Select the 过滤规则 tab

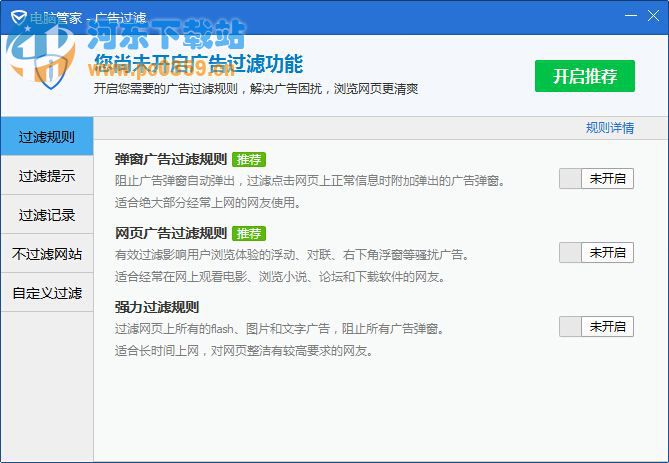click(x=47, y=137)
